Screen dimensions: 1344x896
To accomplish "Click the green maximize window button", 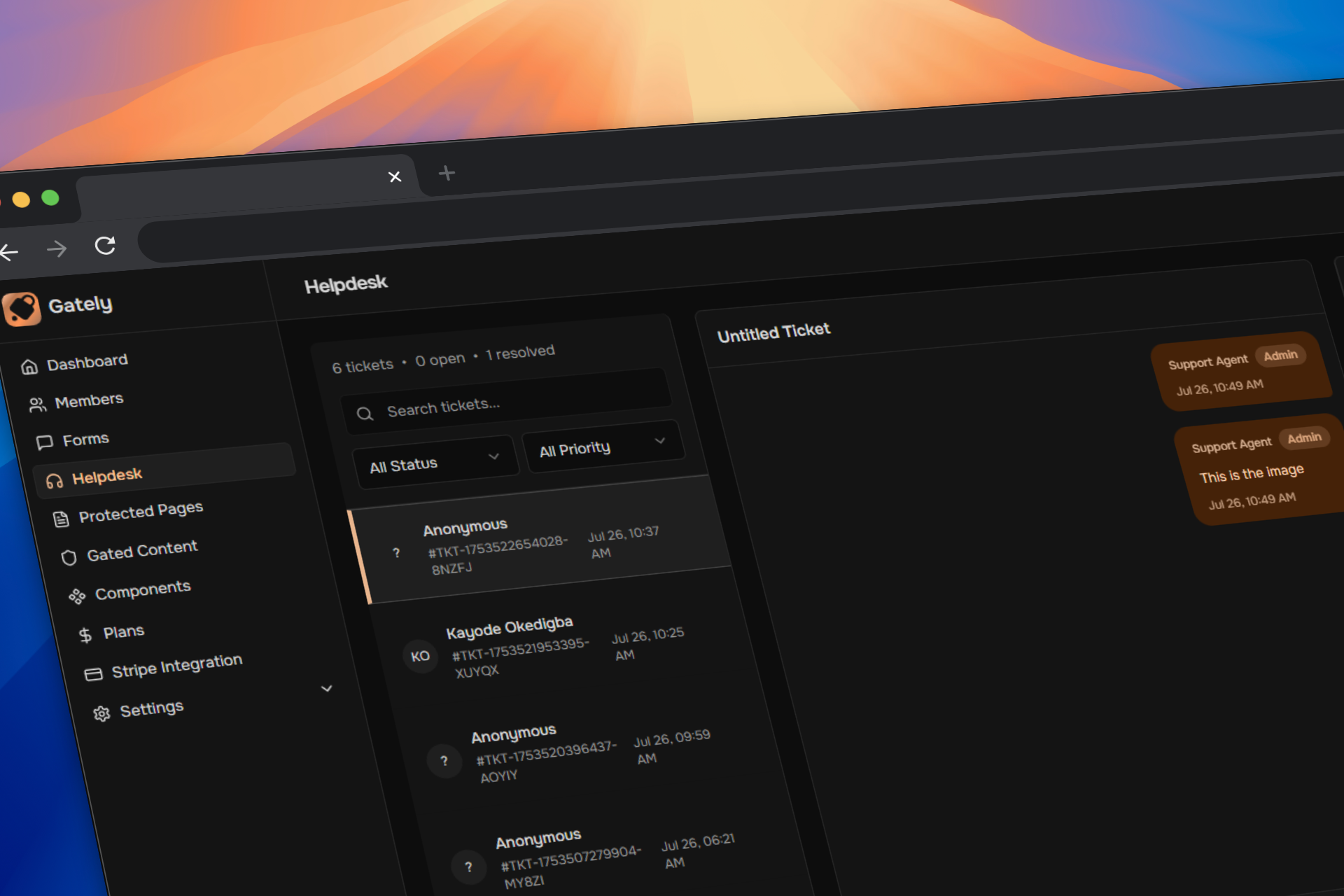I will (x=50, y=197).
